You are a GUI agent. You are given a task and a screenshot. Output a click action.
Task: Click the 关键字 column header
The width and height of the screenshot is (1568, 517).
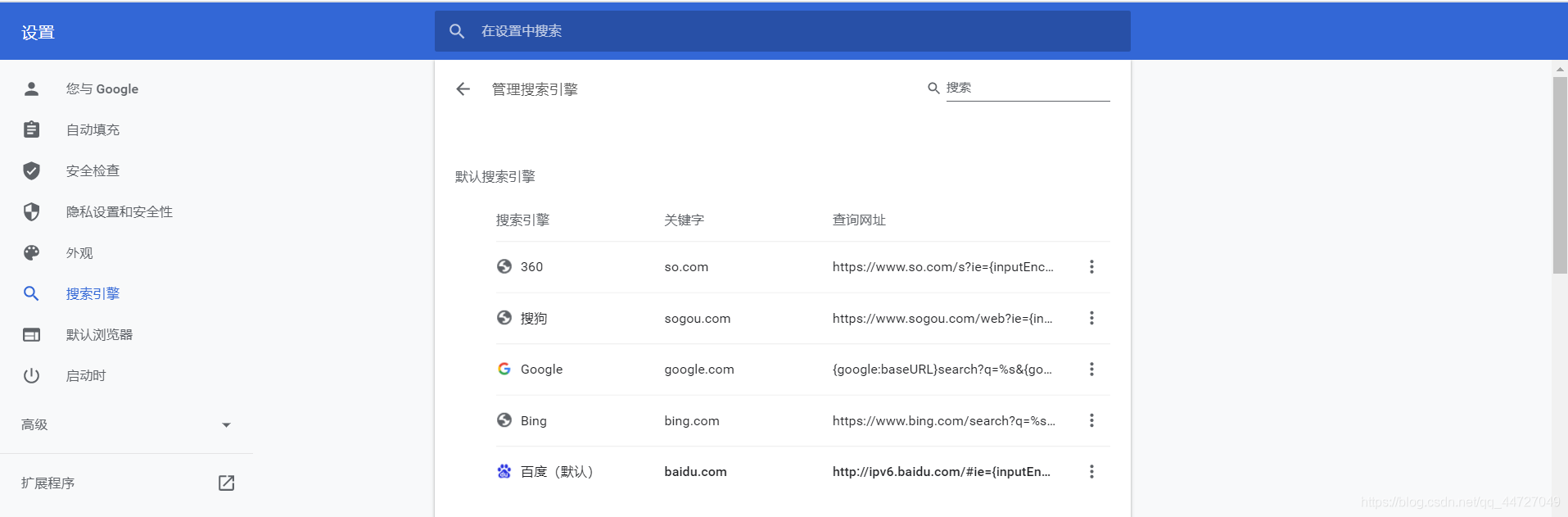point(684,220)
